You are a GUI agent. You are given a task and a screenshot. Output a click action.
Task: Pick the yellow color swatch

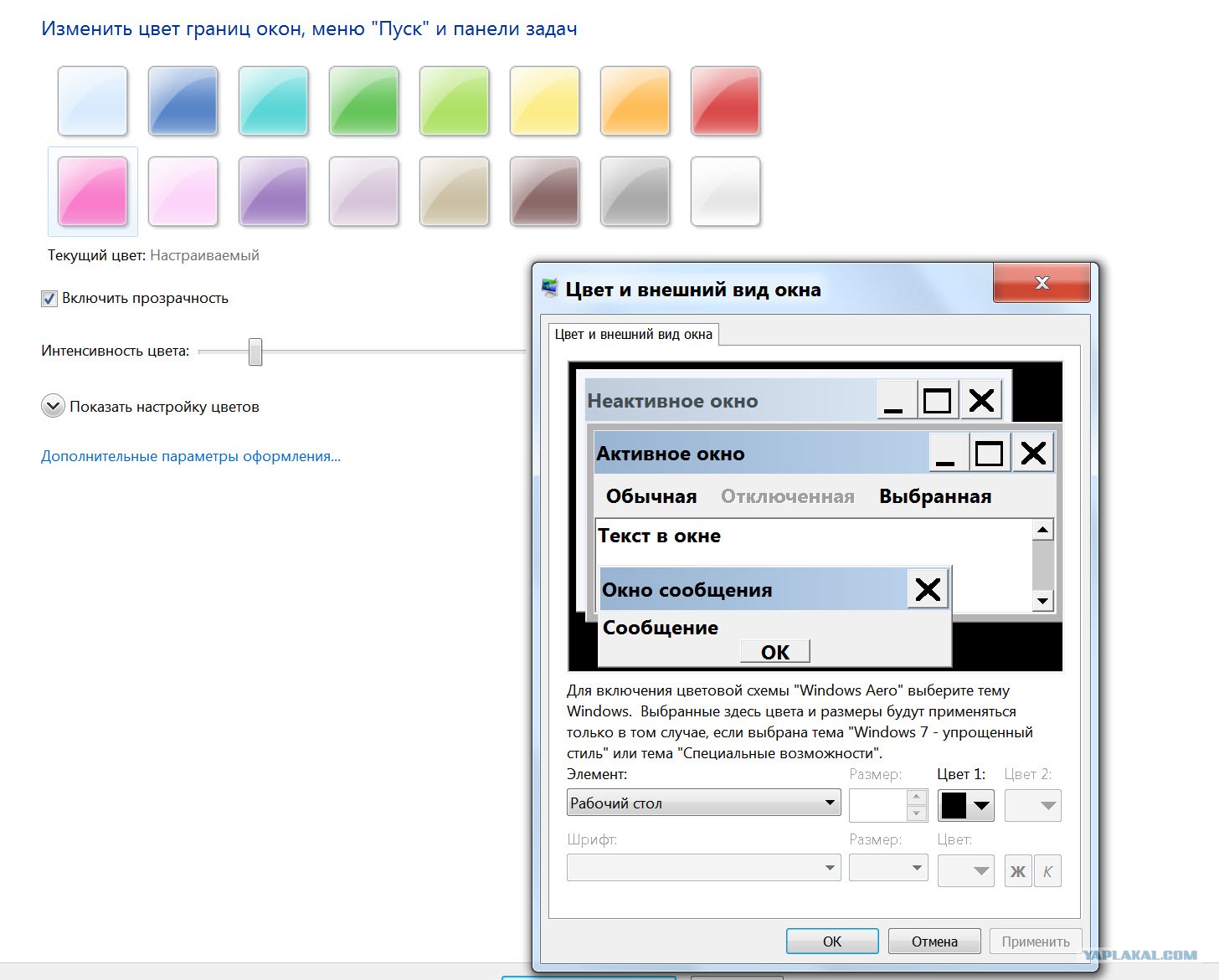pos(545,101)
